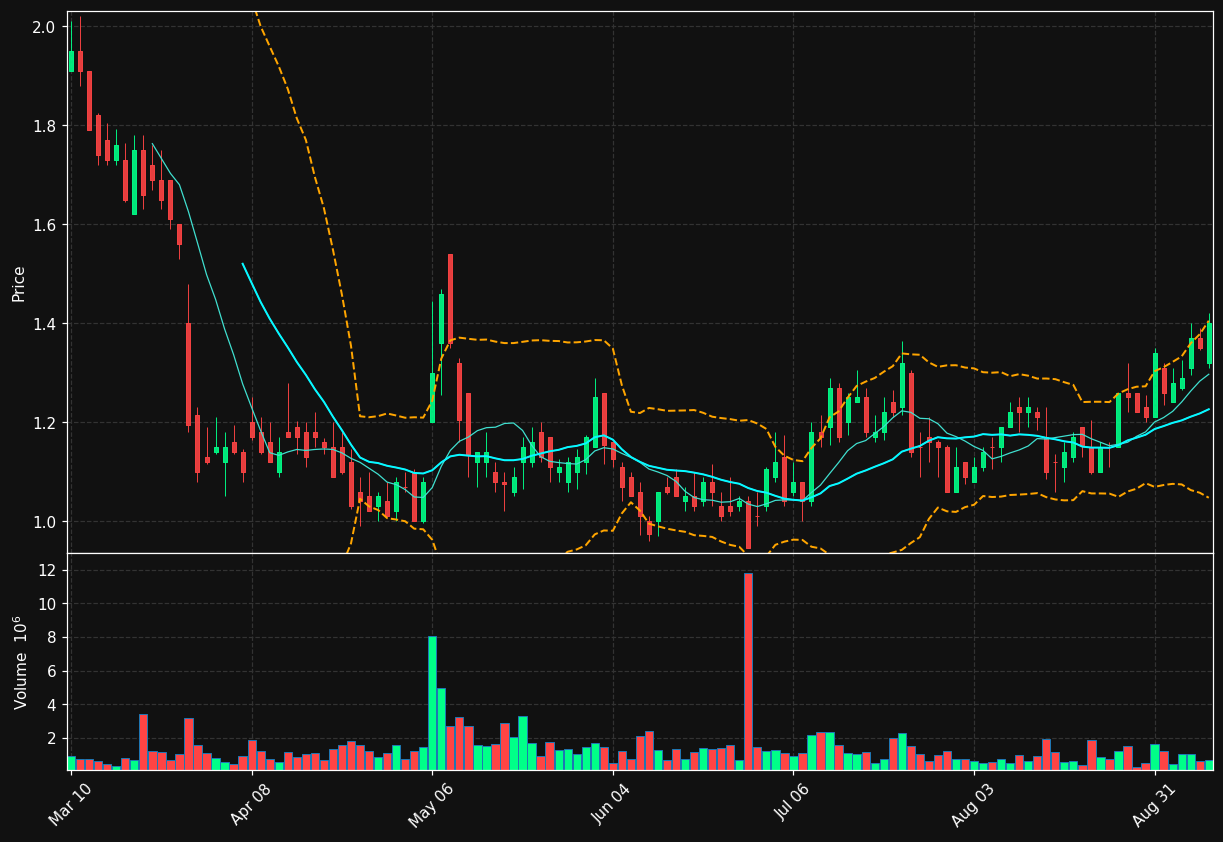Click the 4 volume axis label
Screen dimensions: 1223x842
coord(51,705)
